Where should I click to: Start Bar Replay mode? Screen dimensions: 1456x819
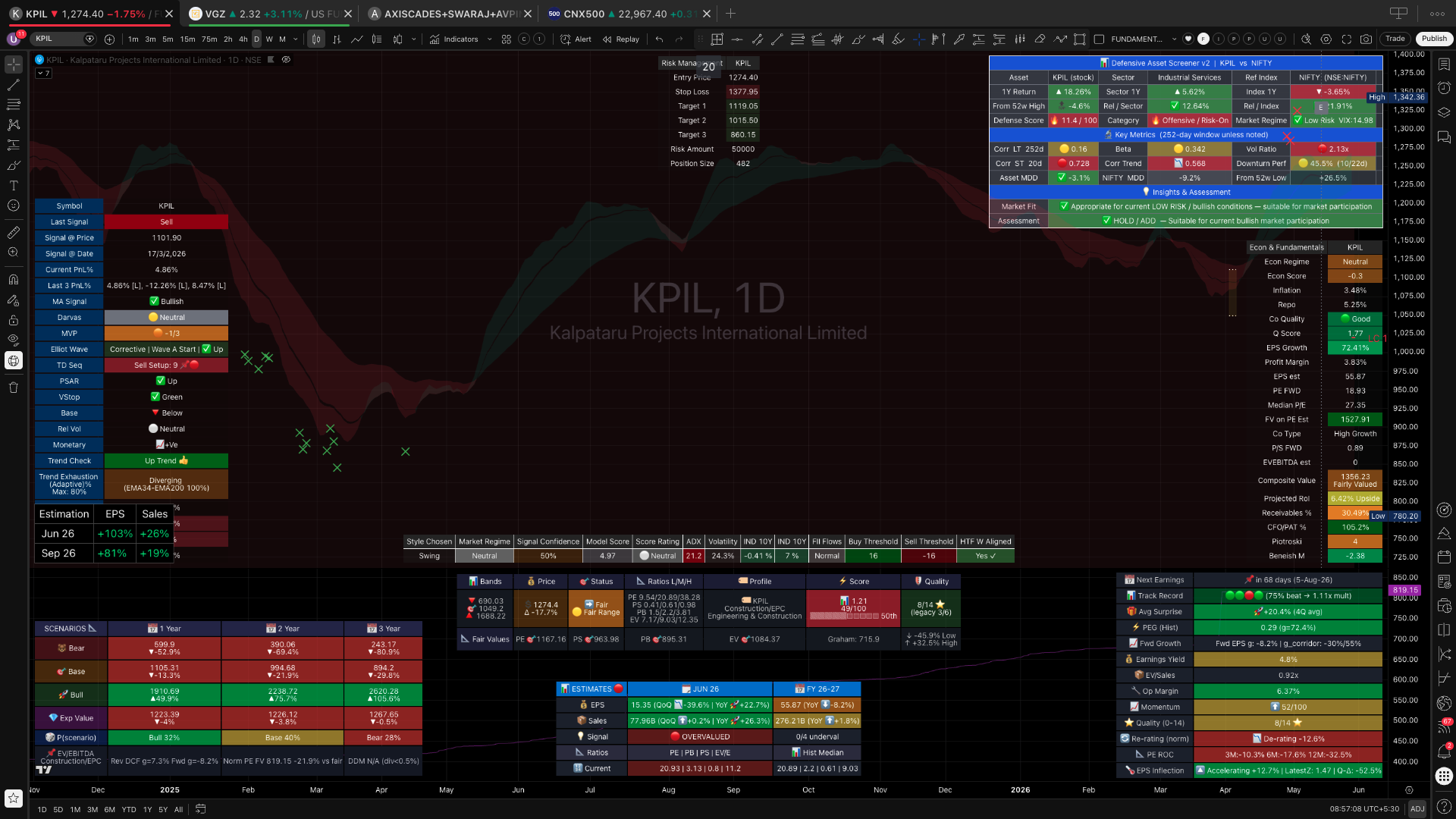click(620, 39)
